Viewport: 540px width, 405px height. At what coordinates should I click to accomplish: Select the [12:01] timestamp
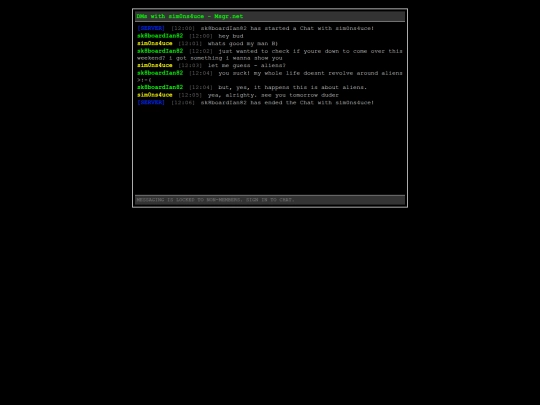click(x=190, y=43)
